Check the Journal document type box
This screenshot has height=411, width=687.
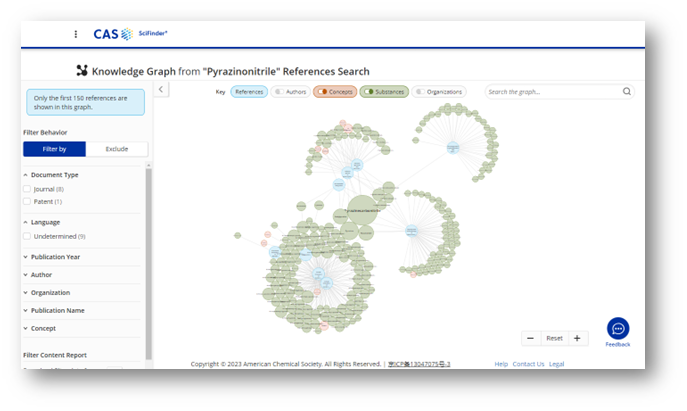pyautogui.click(x=27, y=189)
